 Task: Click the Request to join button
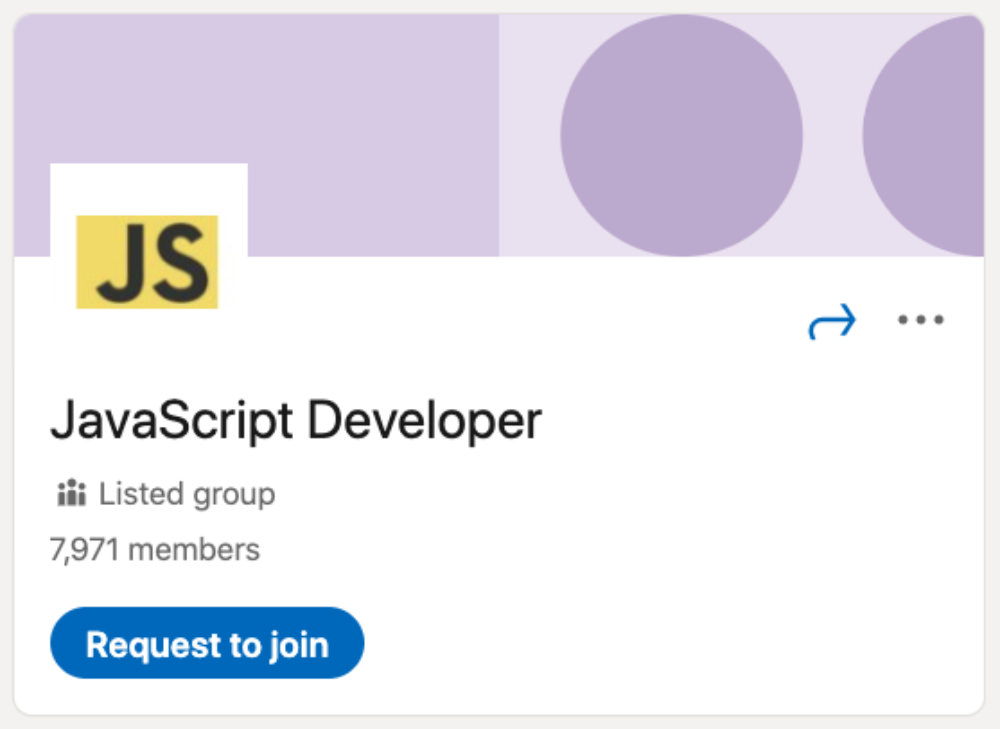click(207, 643)
